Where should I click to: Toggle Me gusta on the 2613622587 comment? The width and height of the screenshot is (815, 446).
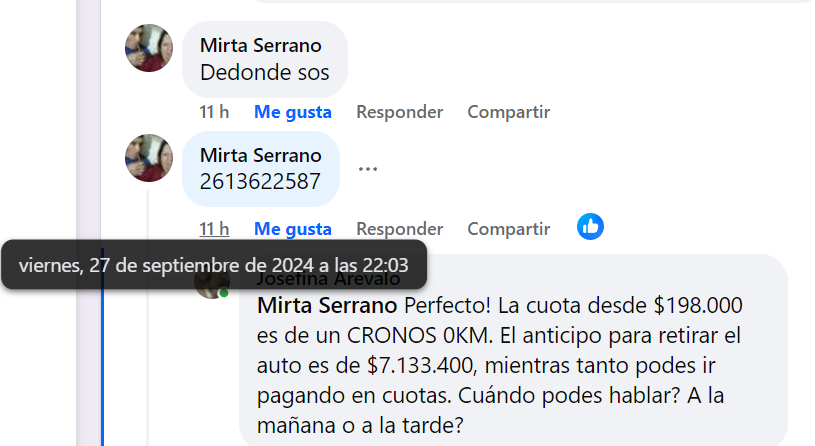(x=292, y=229)
